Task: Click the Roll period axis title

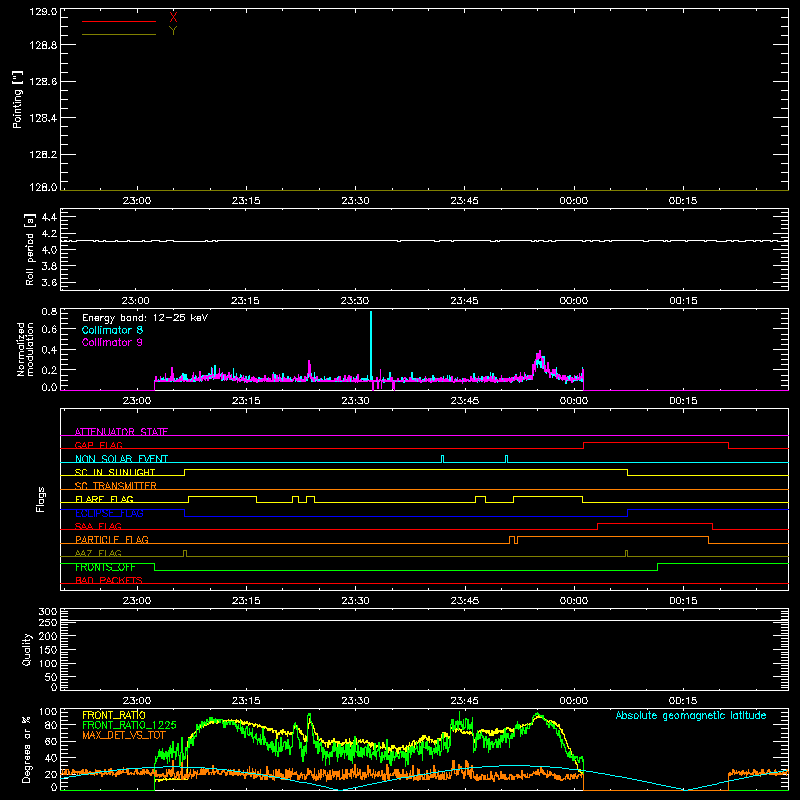Action: pyautogui.click(x=30, y=249)
